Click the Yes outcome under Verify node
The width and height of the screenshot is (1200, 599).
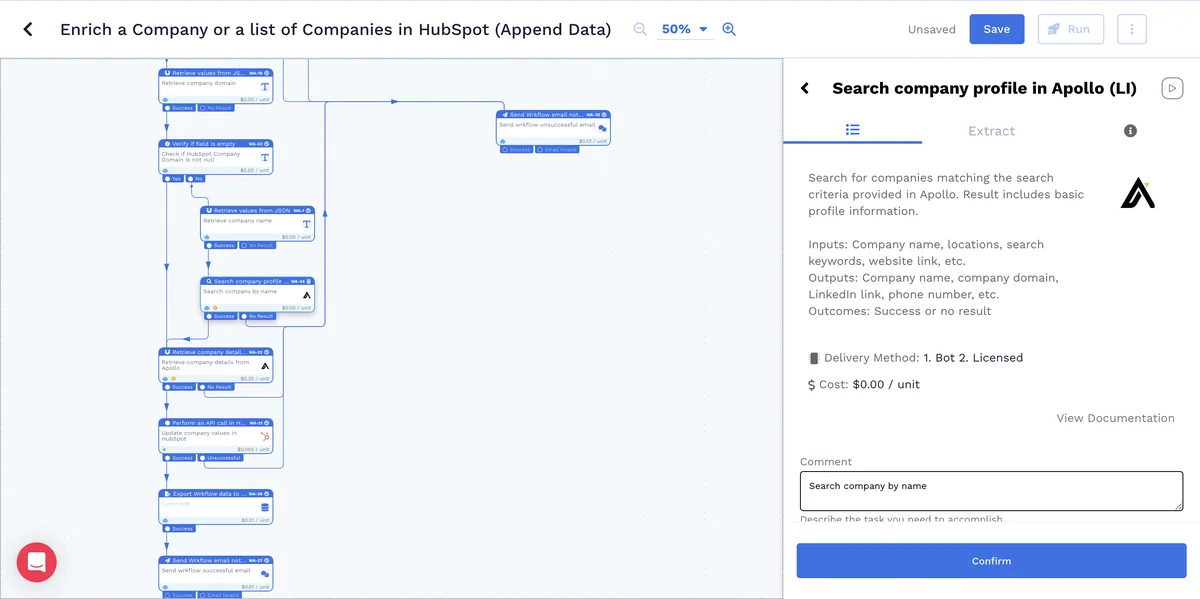[x=174, y=178]
